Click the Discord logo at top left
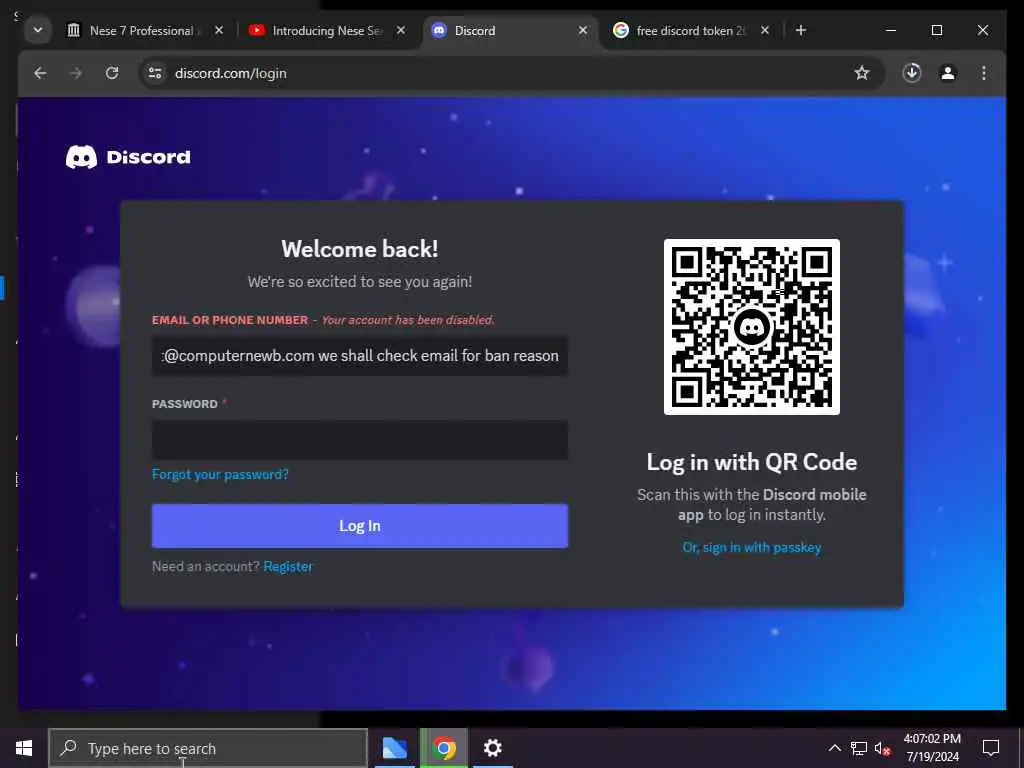 coord(128,157)
